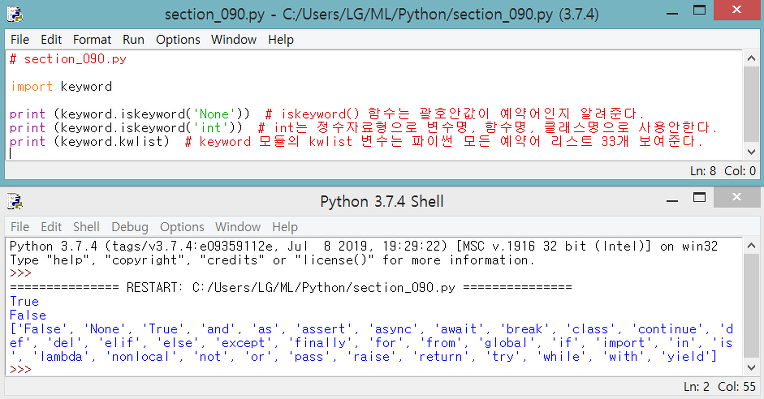The width and height of the screenshot is (764, 399).
Task: Open the File menu in the section_090.py editor
Action: (x=19, y=39)
